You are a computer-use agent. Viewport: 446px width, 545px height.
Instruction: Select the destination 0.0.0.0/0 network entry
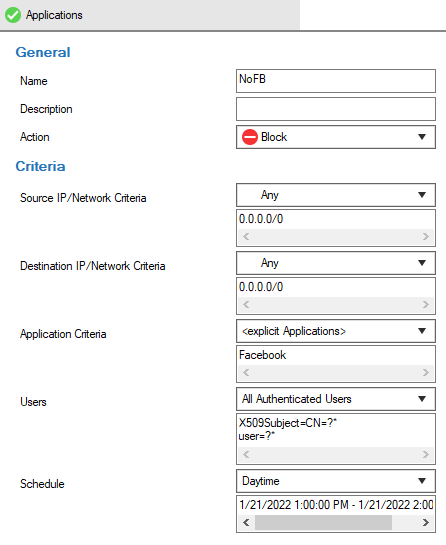coord(261,287)
